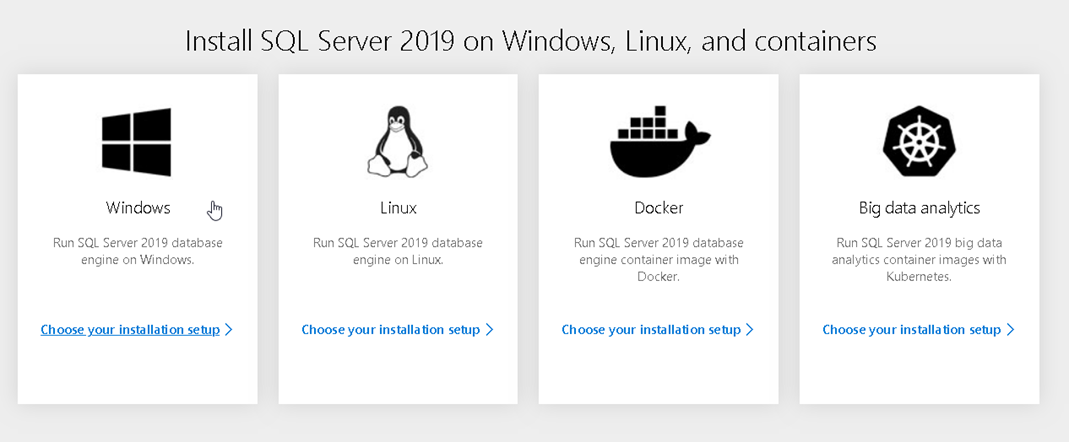1069x442 pixels.
Task: Select the 'Docker' card title
Action: (x=659, y=207)
